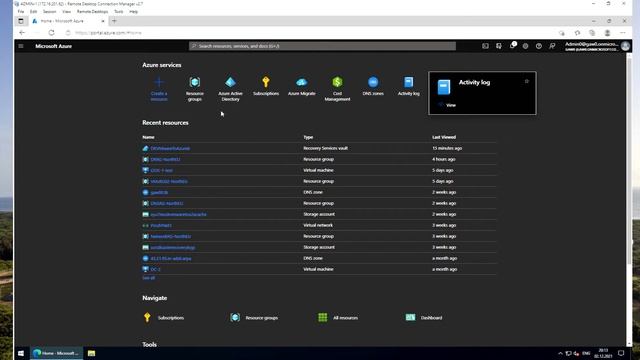Open the Edge Collections icon
Screen dimensions: 640x360
click(x=592, y=33)
